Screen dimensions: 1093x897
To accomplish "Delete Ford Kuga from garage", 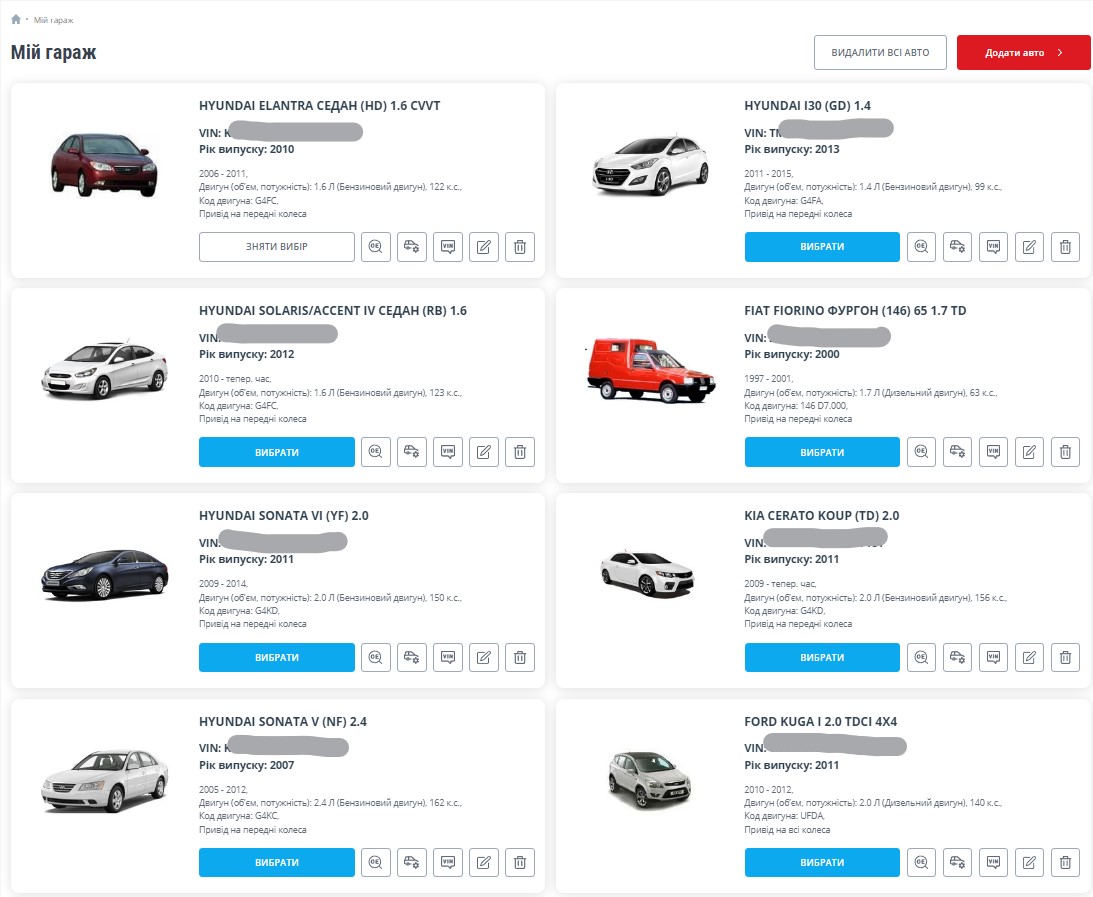I will pyautogui.click(x=1065, y=862).
